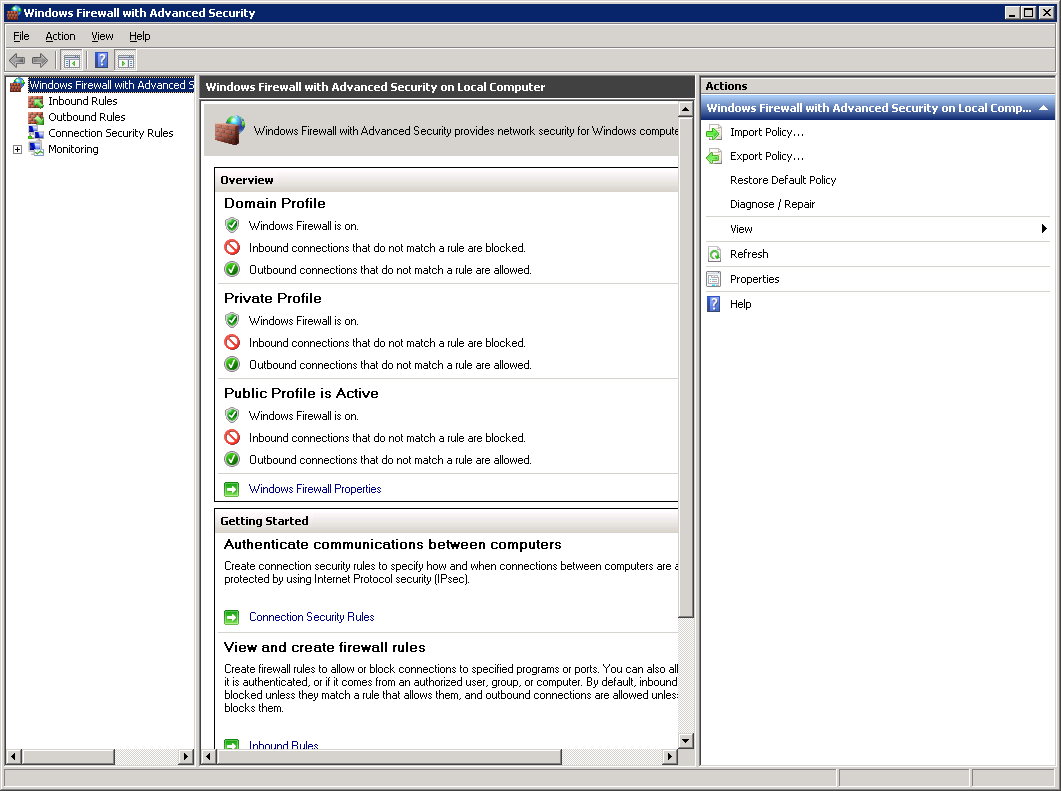The width and height of the screenshot is (1061, 791).
Task: Click the Back arrow toolbar icon
Action: pyautogui.click(x=17, y=61)
